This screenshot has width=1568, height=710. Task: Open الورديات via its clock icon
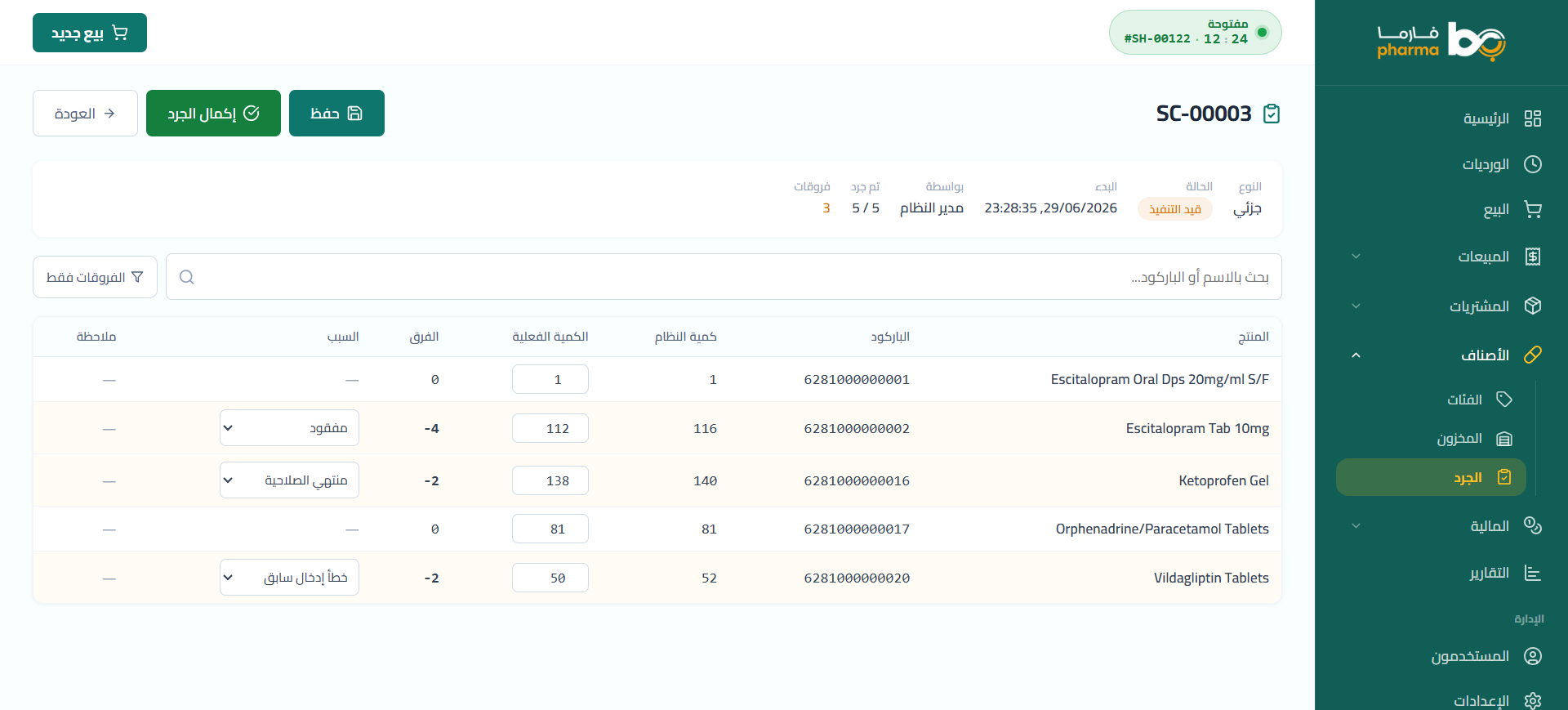click(x=1533, y=164)
